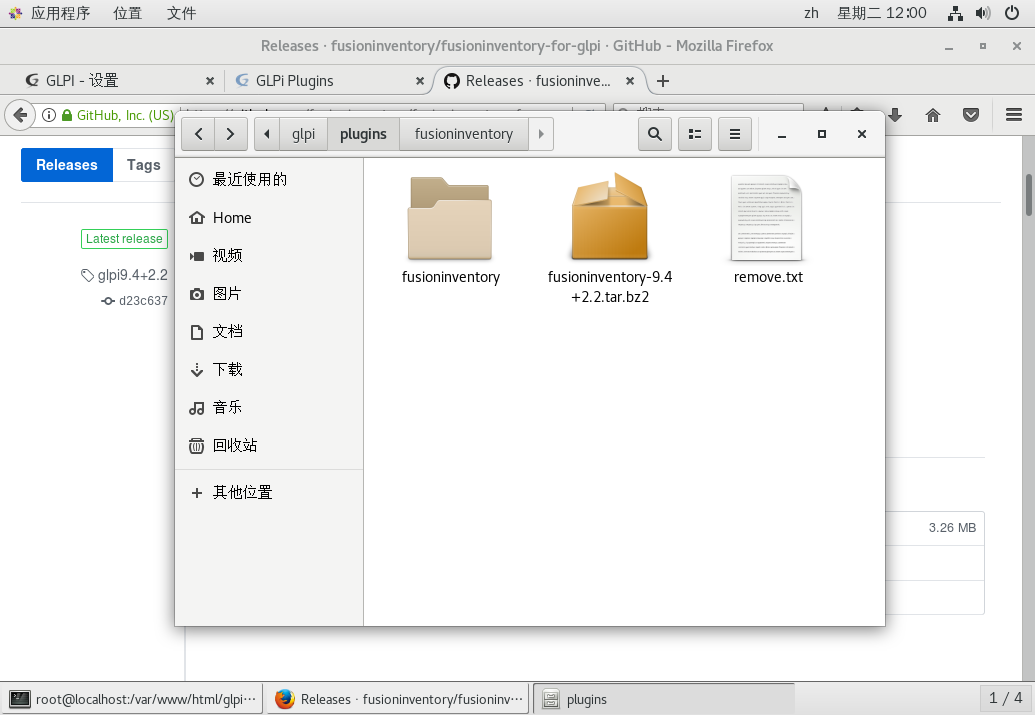This screenshot has height=715, width=1035.
Task: Show earlier path segments with left arrow
Action: click(x=267, y=134)
